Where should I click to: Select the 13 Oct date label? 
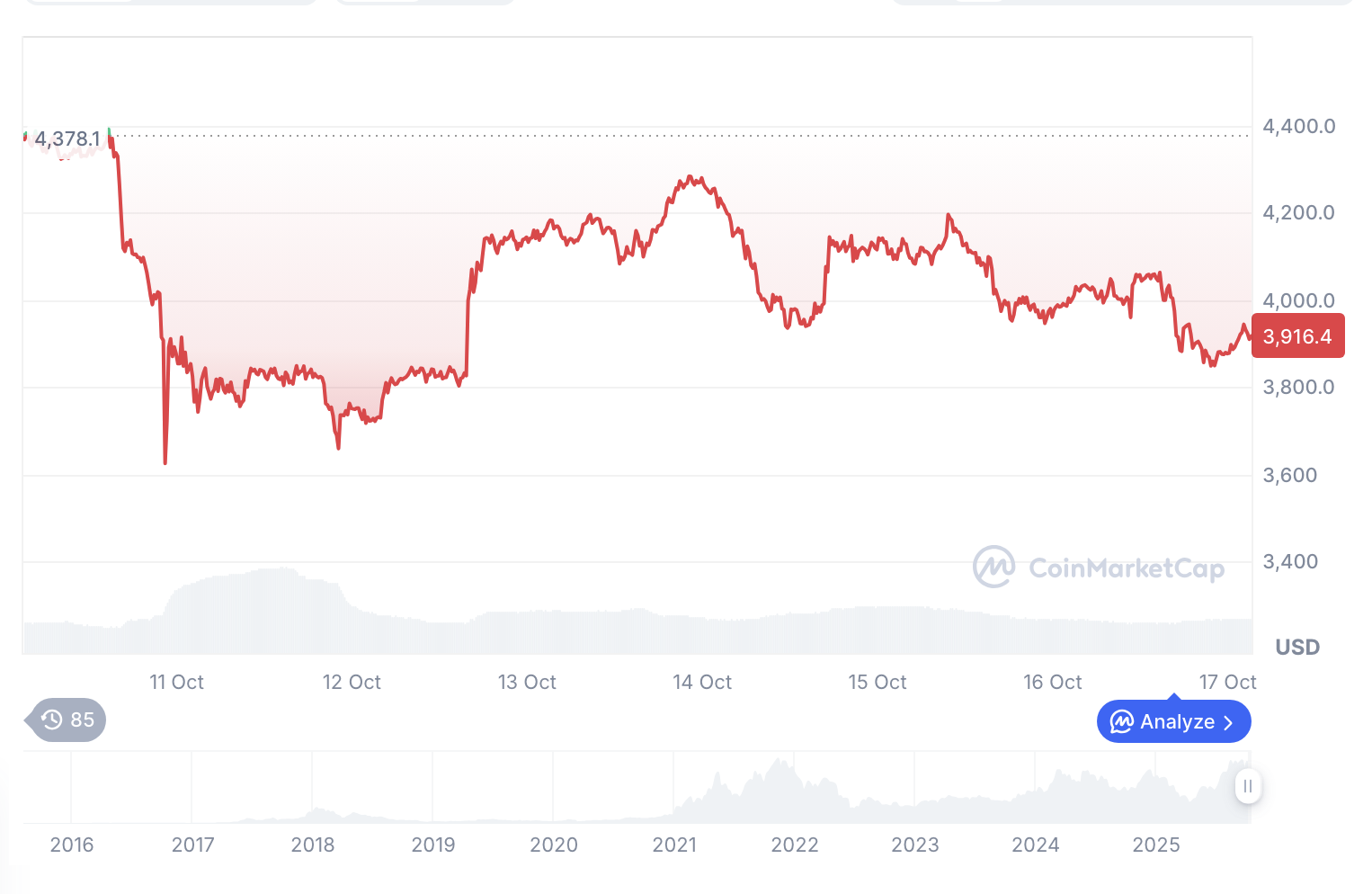527,683
